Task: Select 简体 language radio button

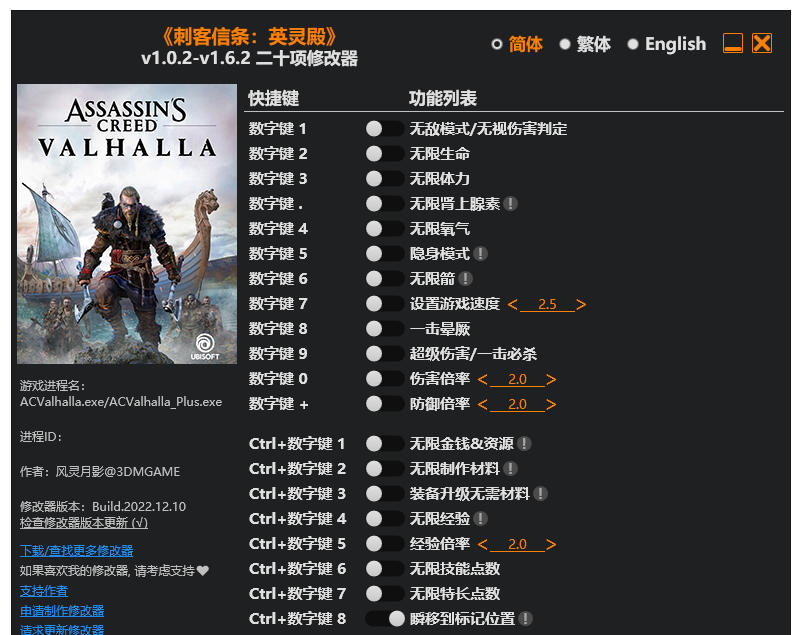Action: coord(496,44)
